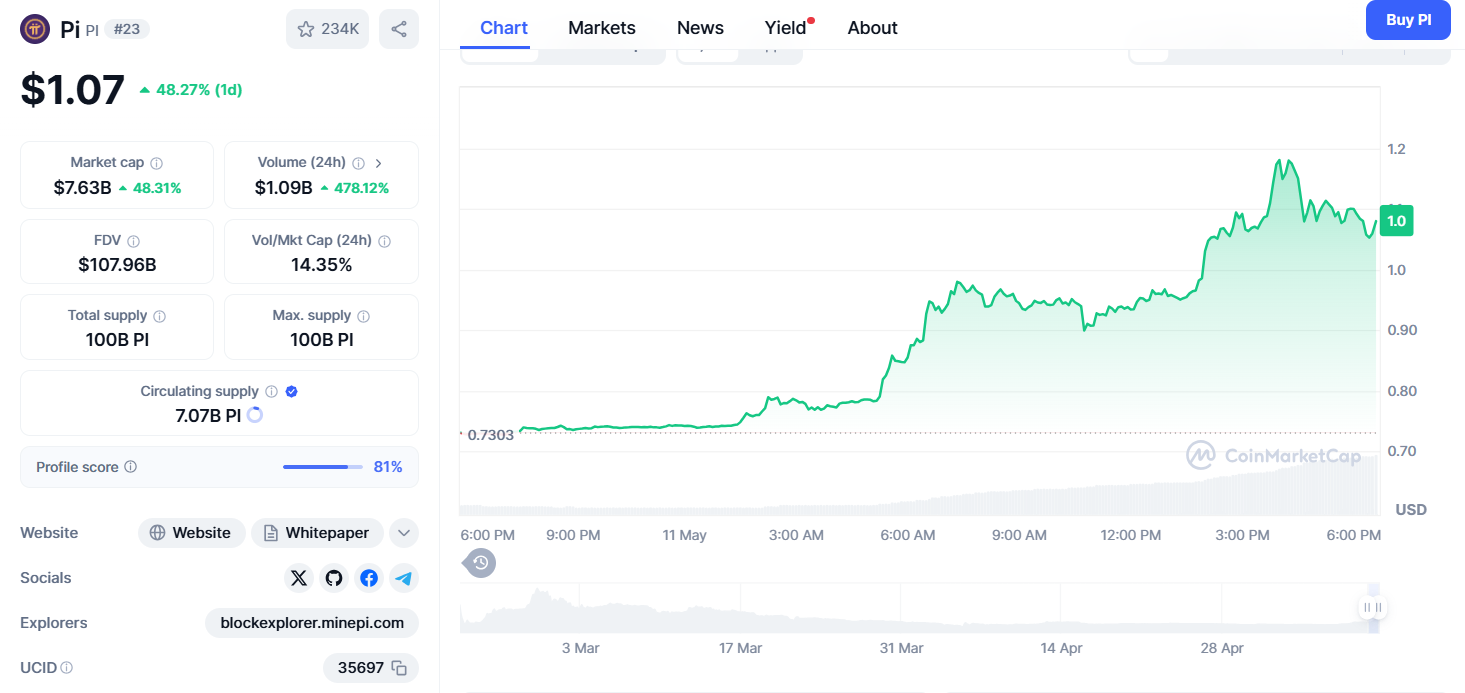Open the Website link
The width and height of the screenshot is (1465, 693).
[191, 533]
